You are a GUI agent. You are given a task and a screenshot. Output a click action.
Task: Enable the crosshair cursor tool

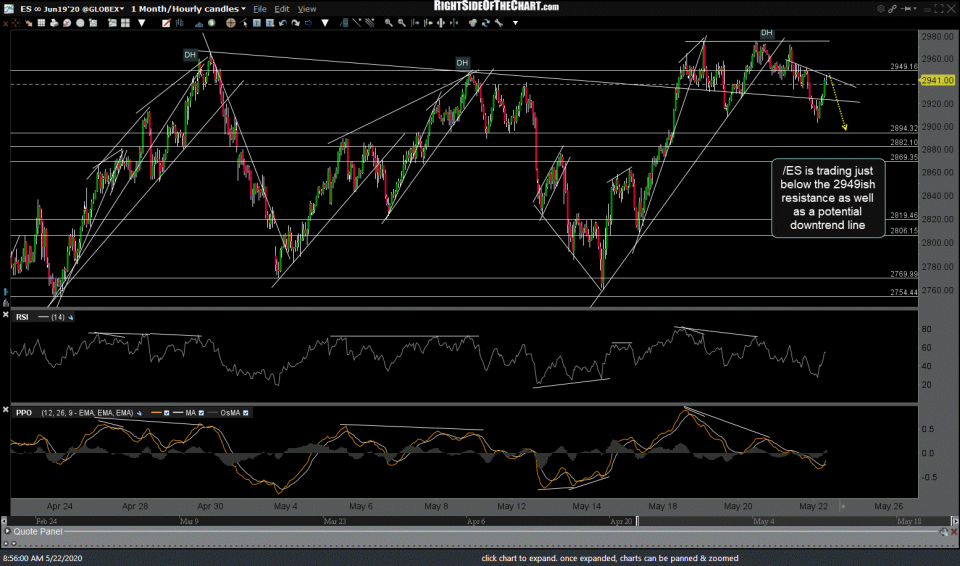231,23
